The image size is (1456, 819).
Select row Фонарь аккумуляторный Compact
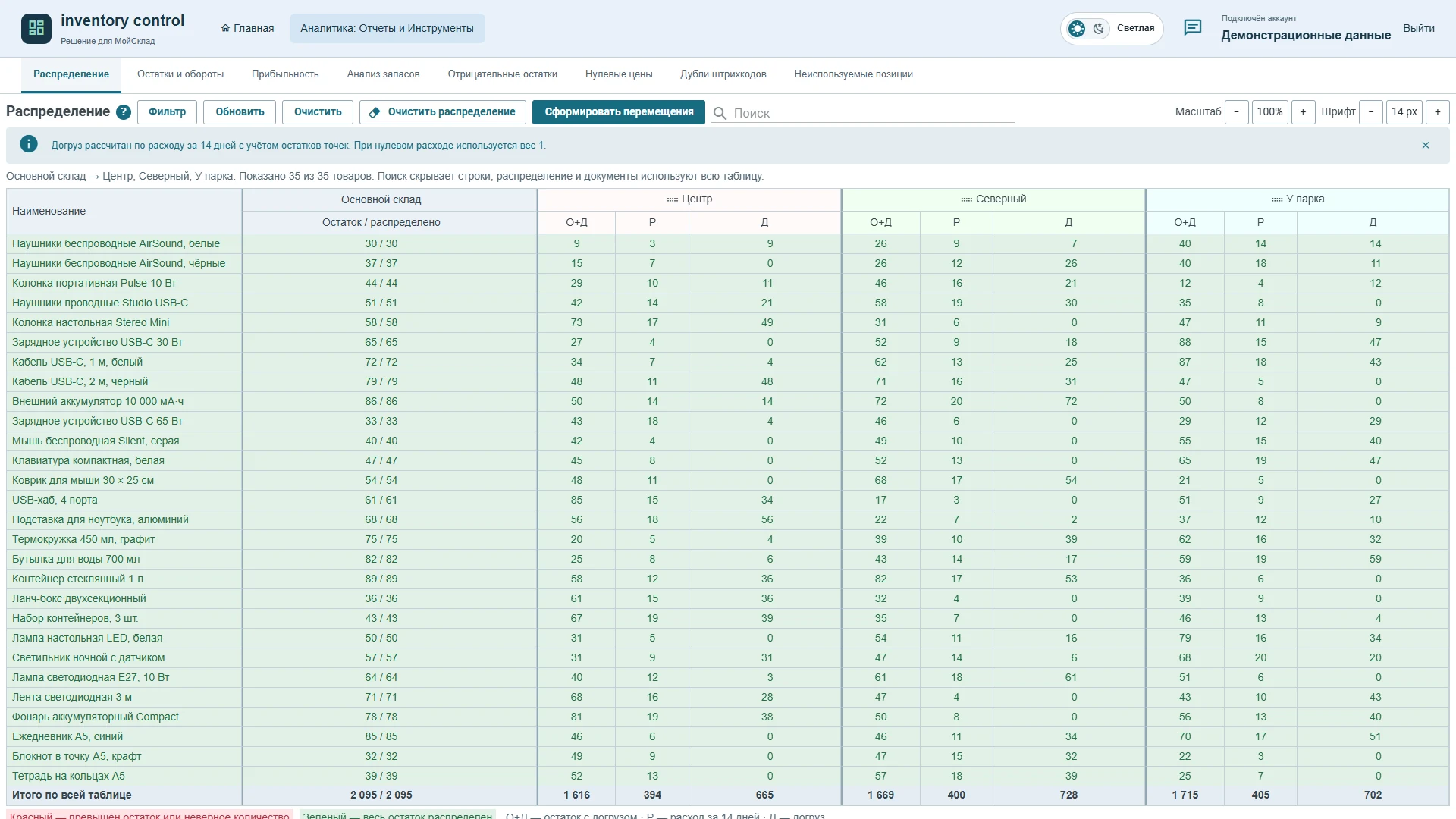pyautogui.click(x=728, y=717)
